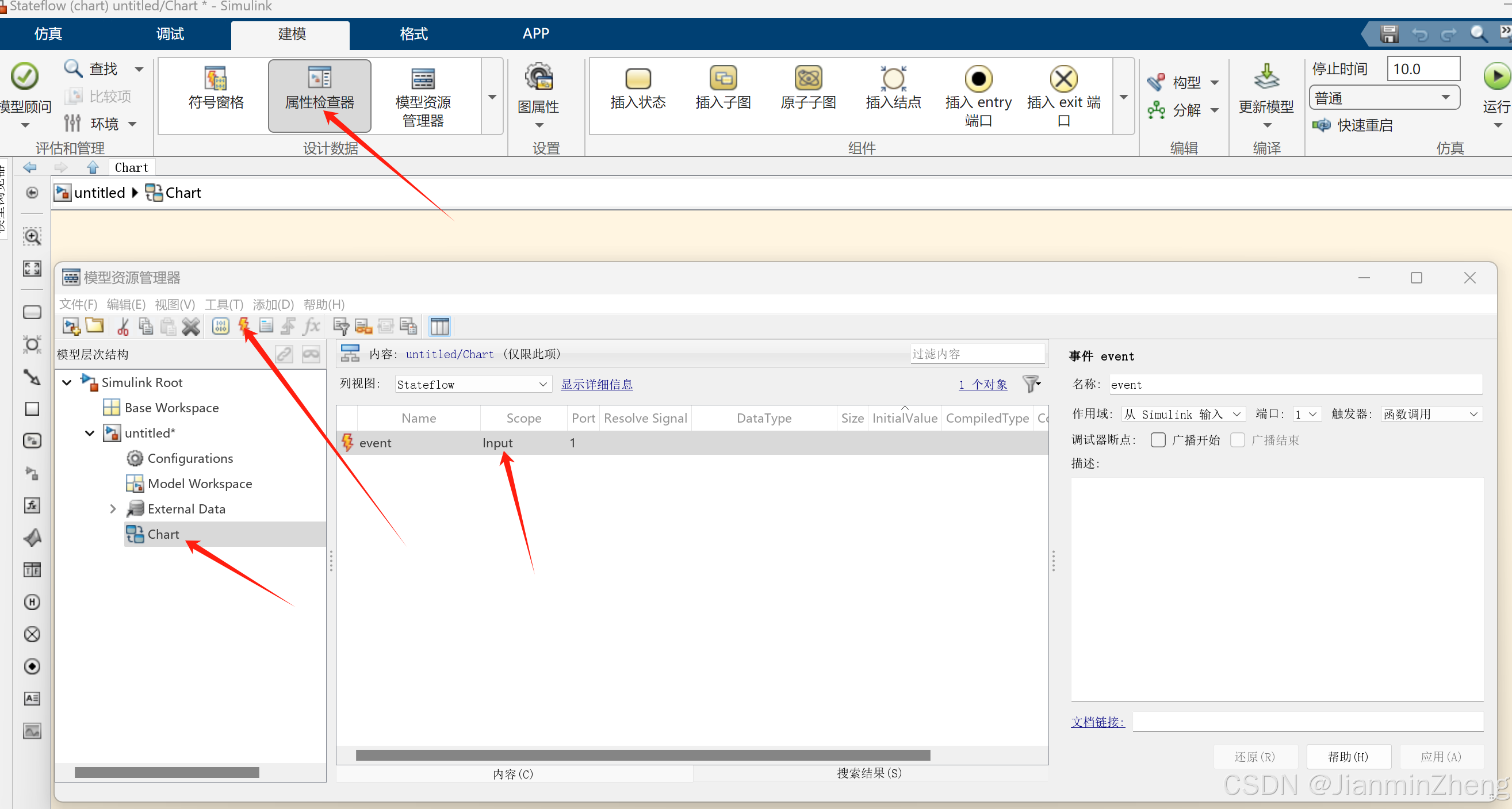Click the 帮助(H) button
This screenshot has width=1512, height=809.
click(1348, 757)
